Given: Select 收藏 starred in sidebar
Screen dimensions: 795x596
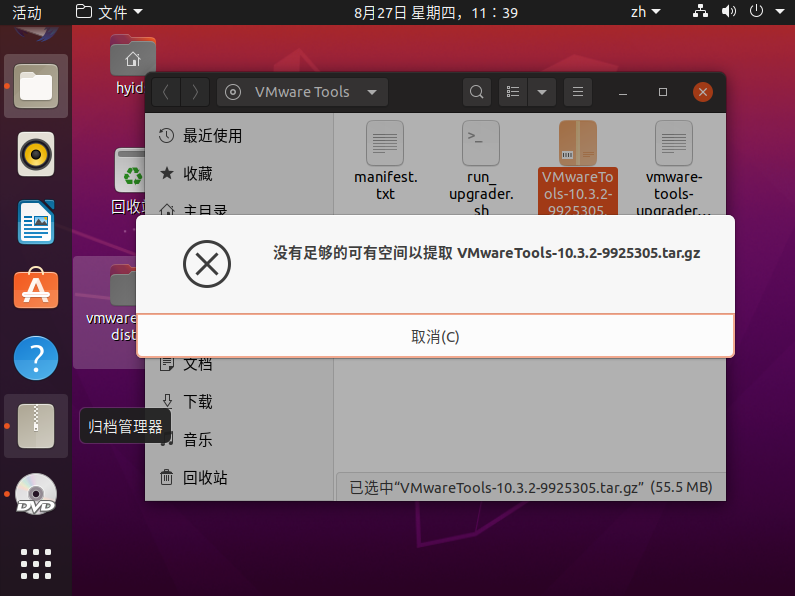Looking at the screenshot, I should pyautogui.click(x=239, y=174).
